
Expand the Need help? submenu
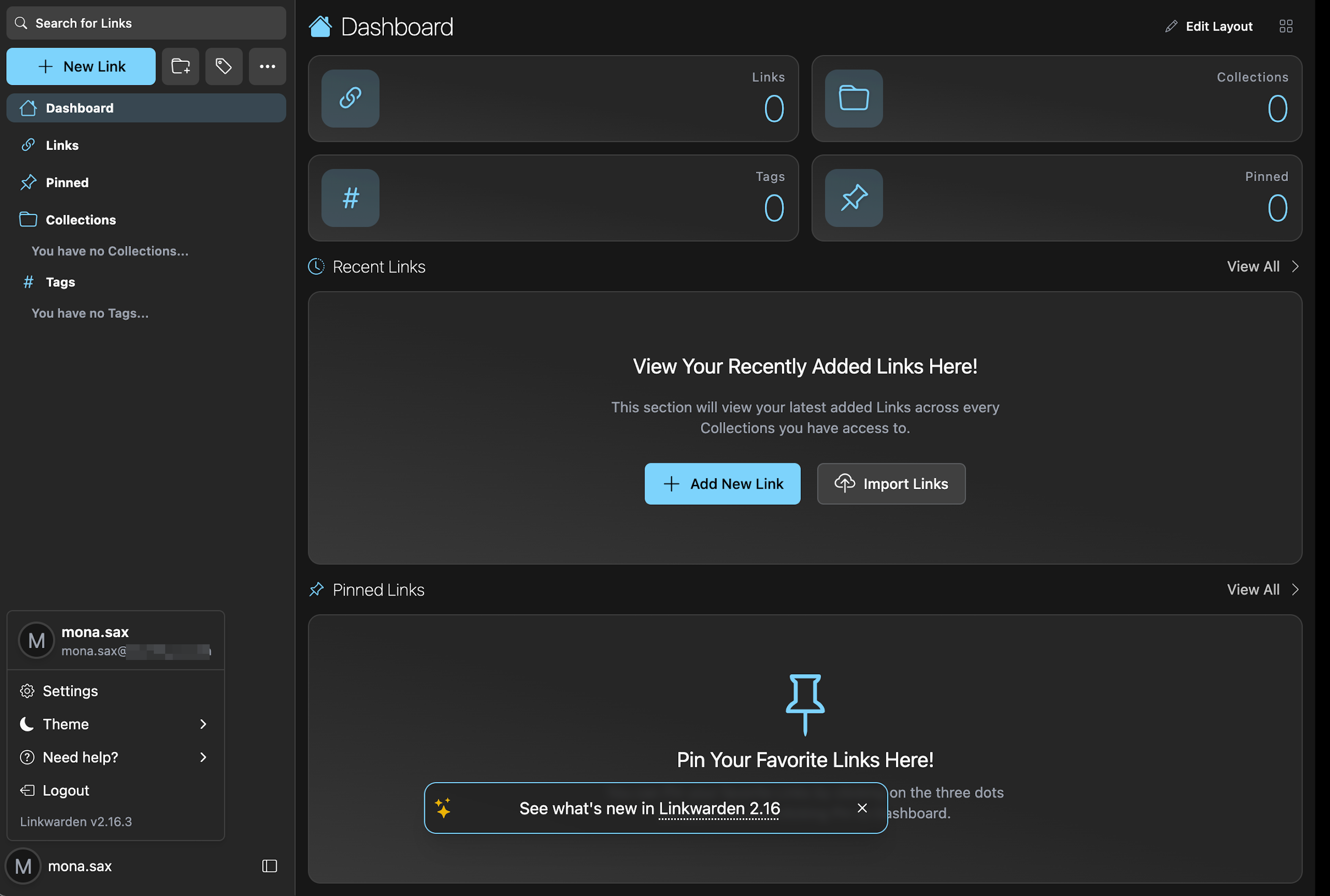[115, 757]
